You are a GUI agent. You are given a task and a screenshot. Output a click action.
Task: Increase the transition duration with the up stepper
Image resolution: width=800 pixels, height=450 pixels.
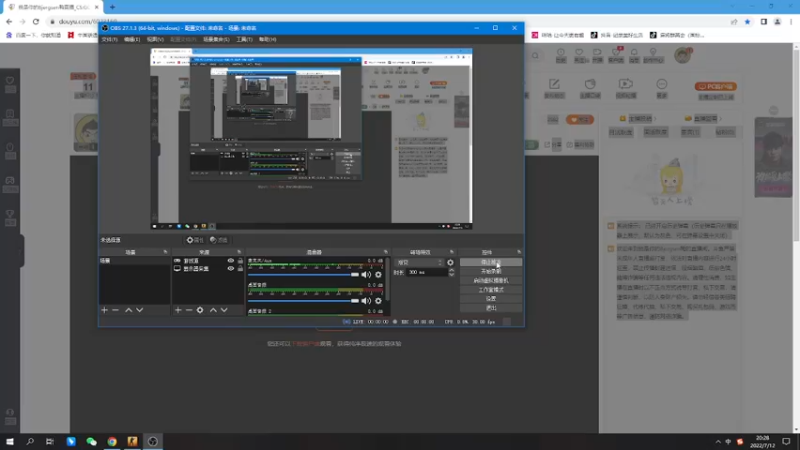pos(451,270)
